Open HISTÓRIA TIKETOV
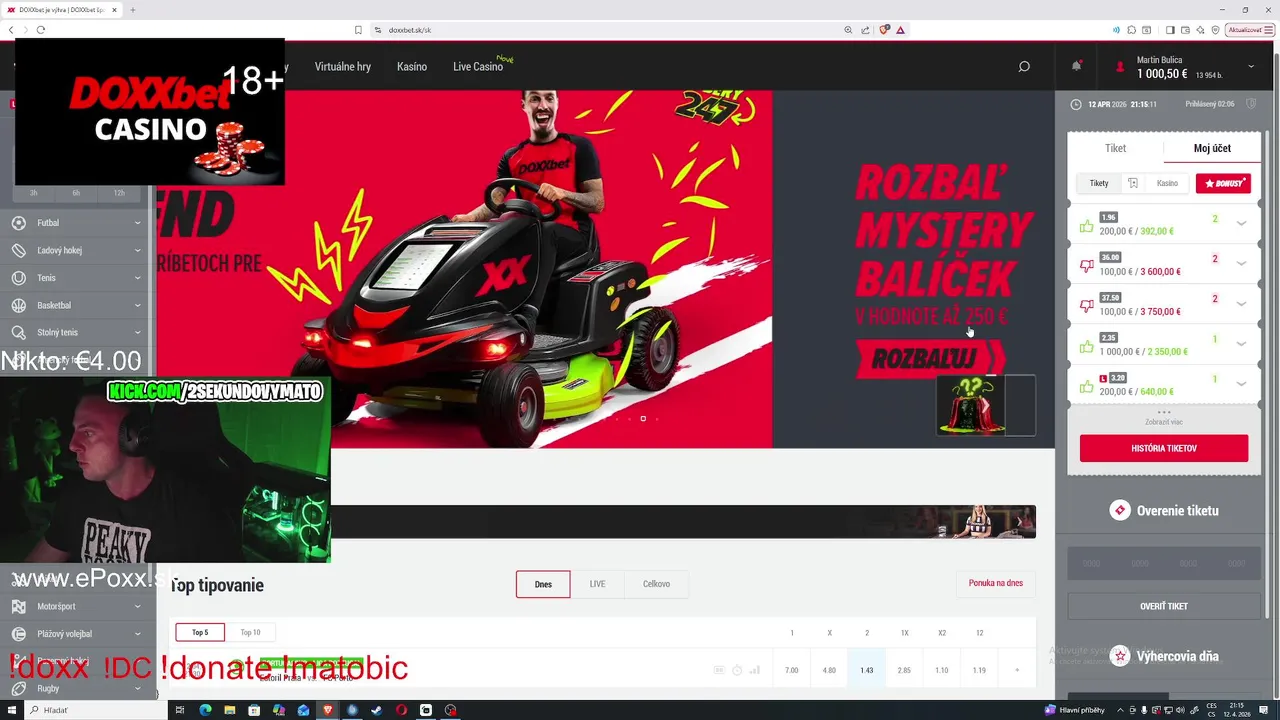Image resolution: width=1280 pixels, height=720 pixels. [1164, 448]
